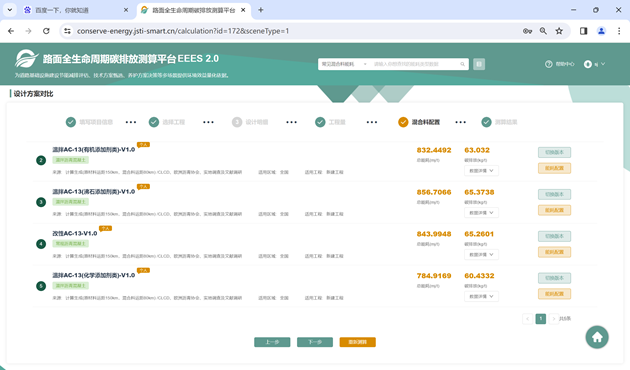Go to the greyed-out step number 3
The width and height of the screenshot is (630, 370).
pos(237,122)
